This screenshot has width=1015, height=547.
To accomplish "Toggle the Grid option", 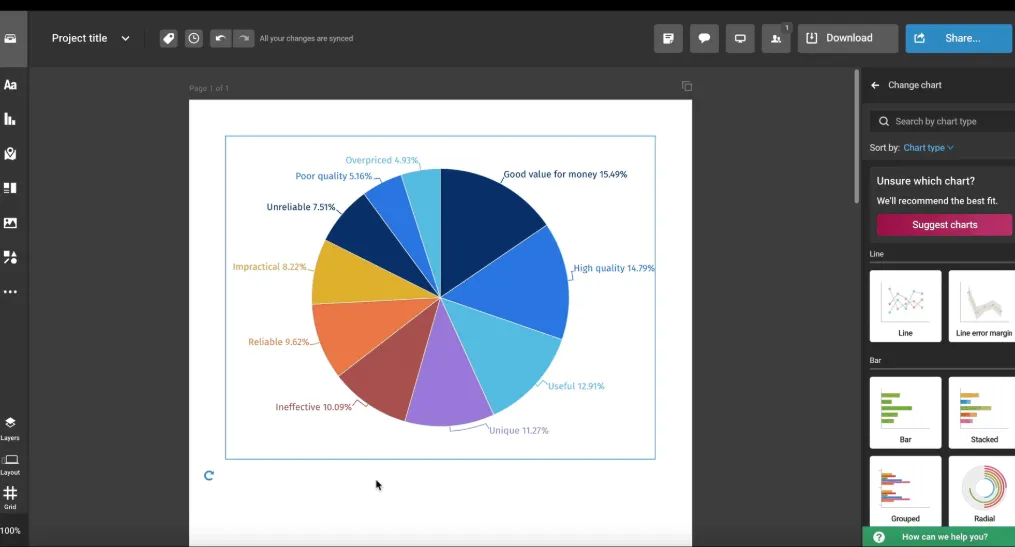I will tap(10, 498).
